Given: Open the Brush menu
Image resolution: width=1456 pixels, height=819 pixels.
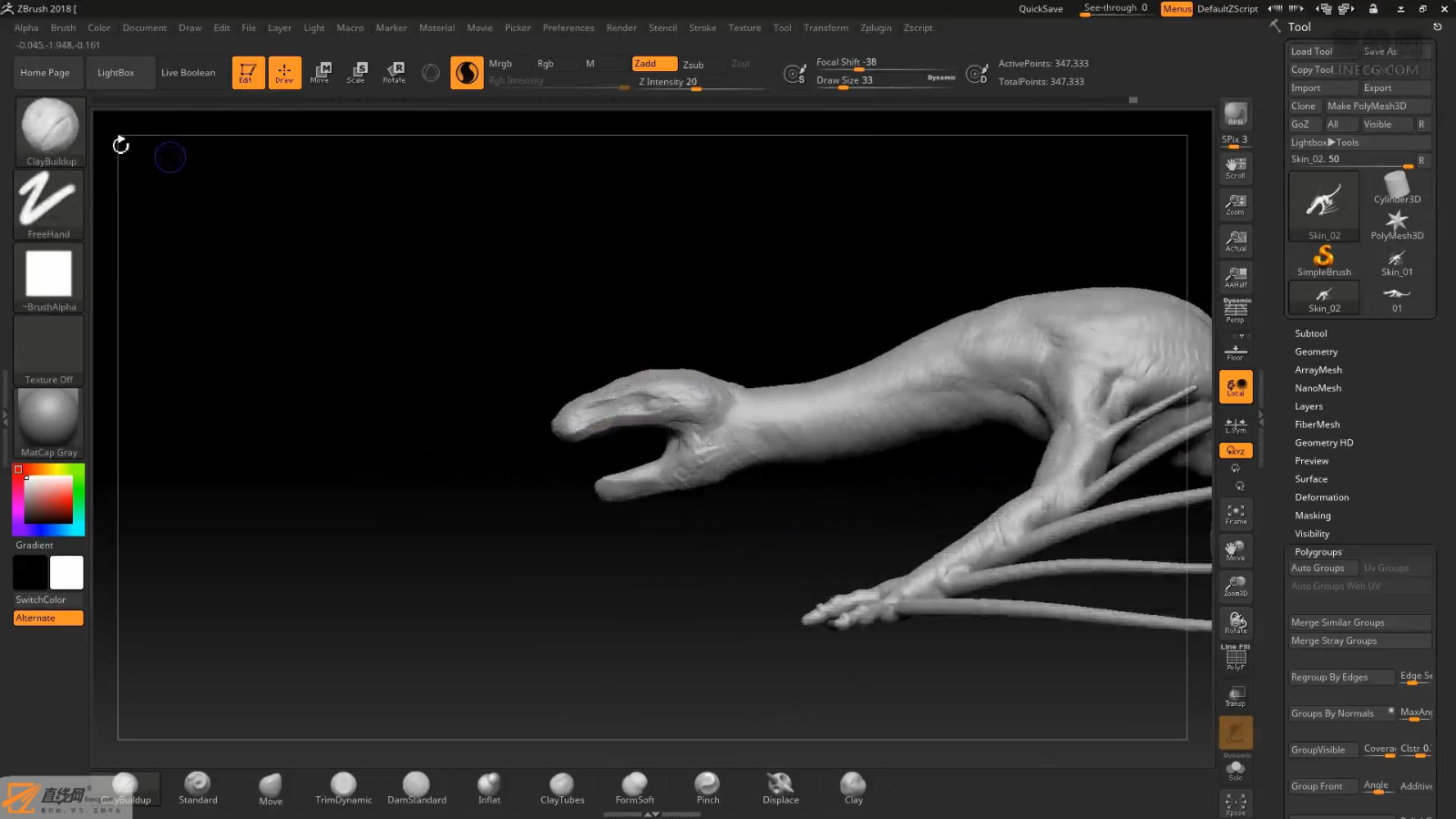Looking at the screenshot, I should pyautogui.click(x=64, y=27).
